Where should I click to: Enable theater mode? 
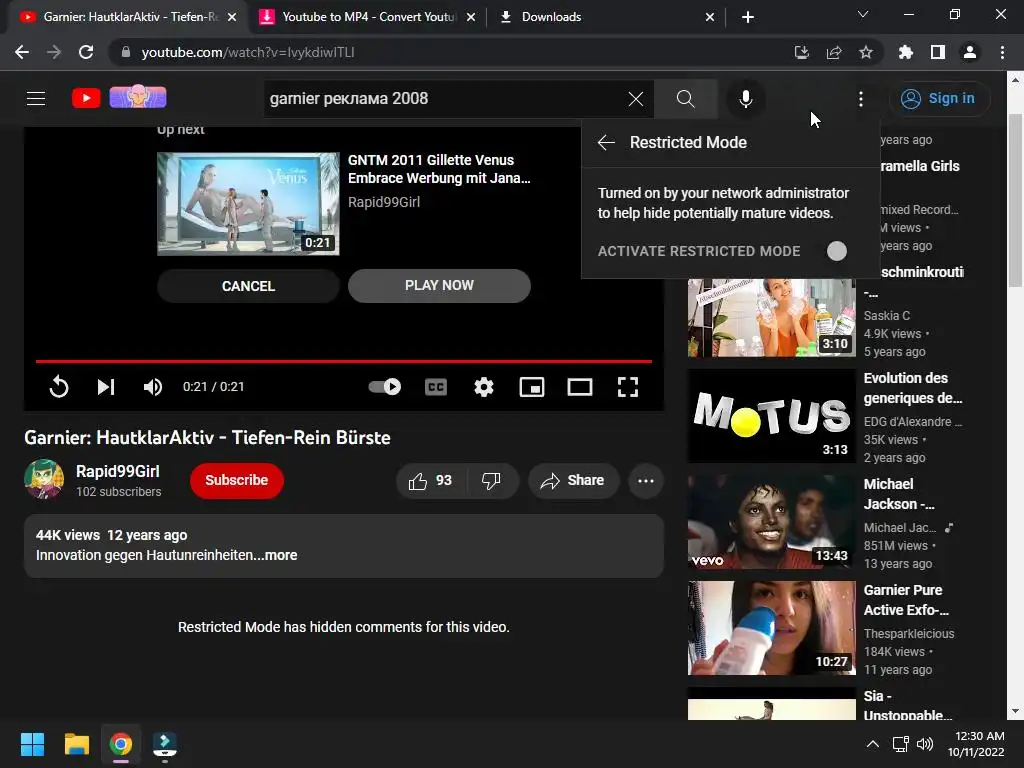(x=580, y=387)
